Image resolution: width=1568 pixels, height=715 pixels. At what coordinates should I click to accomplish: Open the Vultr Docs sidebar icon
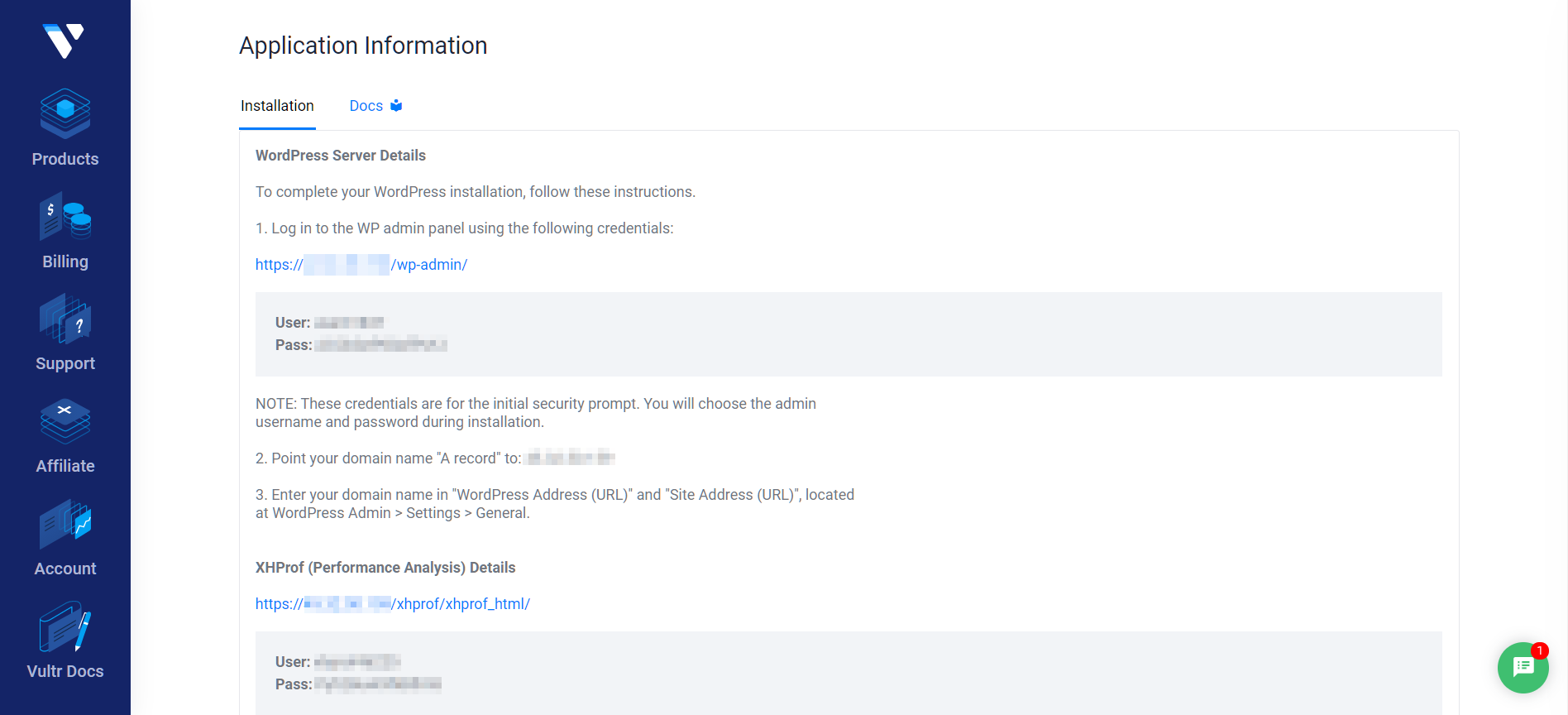pos(65,626)
